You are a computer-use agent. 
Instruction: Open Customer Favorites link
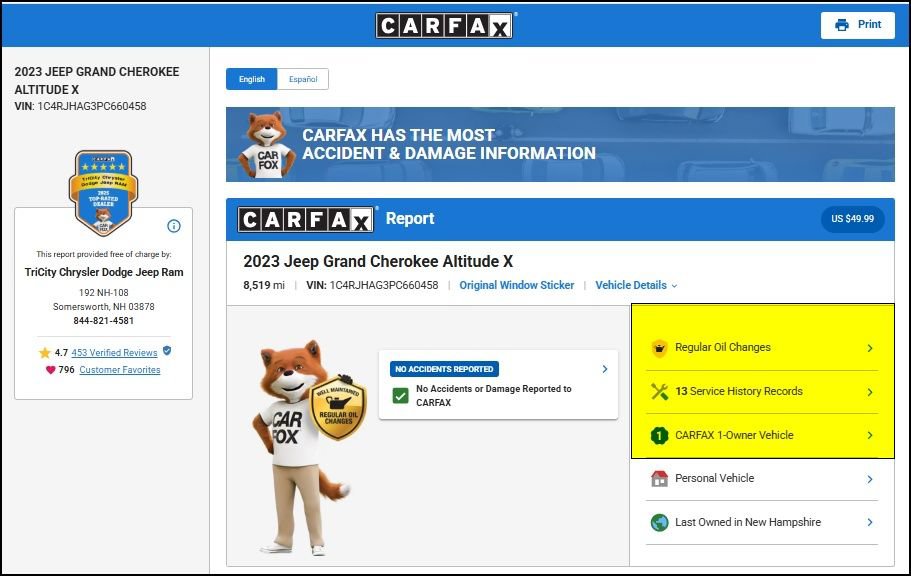coord(120,370)
